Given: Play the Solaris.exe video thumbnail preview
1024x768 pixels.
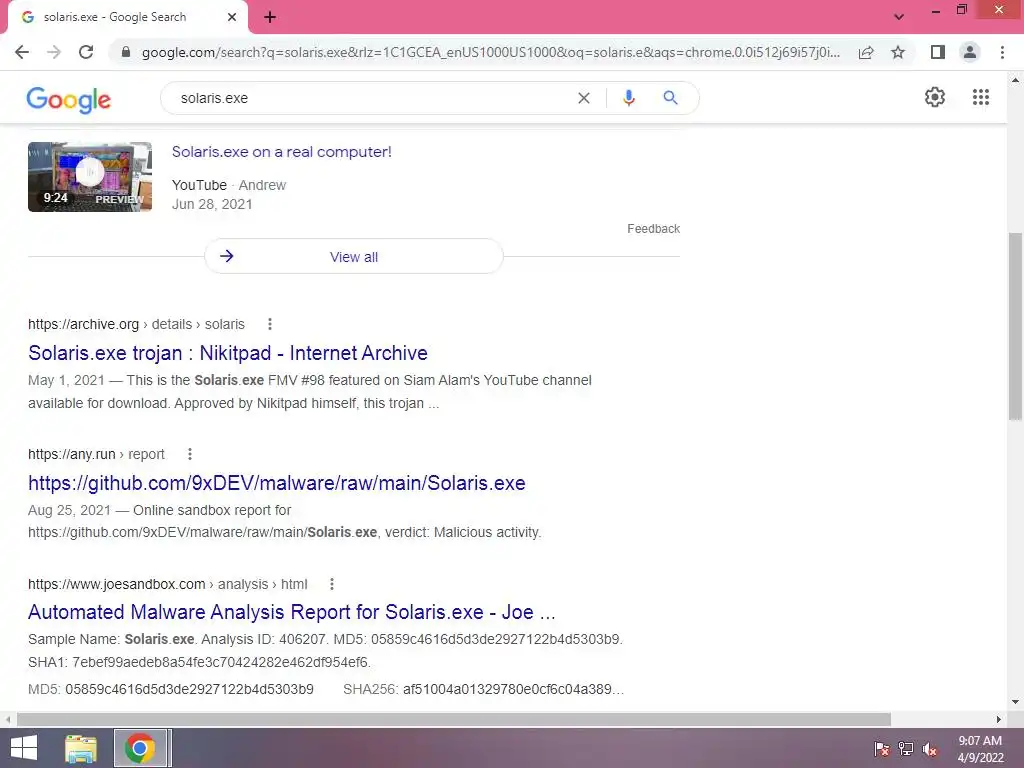Looking at the screenshot, I should (90, 176).
